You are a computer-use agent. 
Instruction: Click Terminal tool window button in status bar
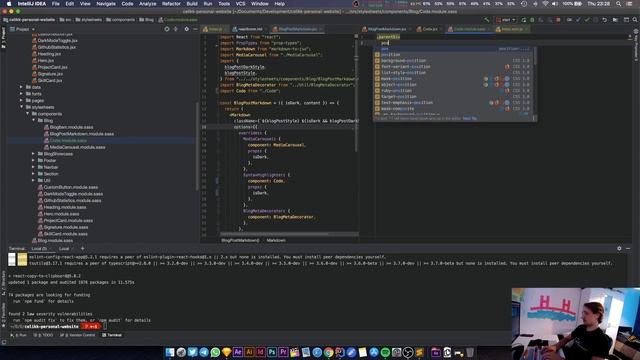click(112, 335)
